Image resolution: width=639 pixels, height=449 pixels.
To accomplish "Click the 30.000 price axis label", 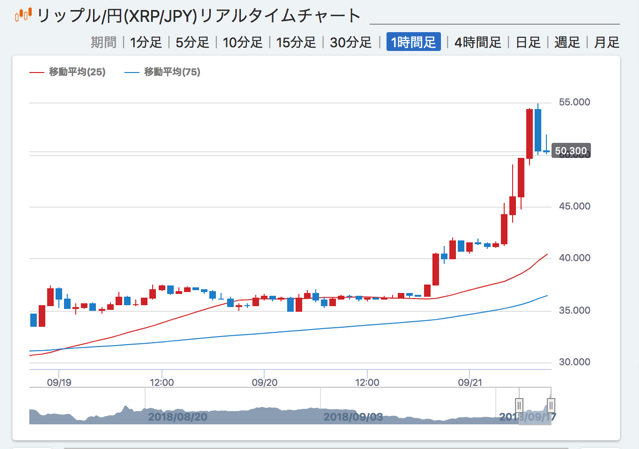I will 574,362.
